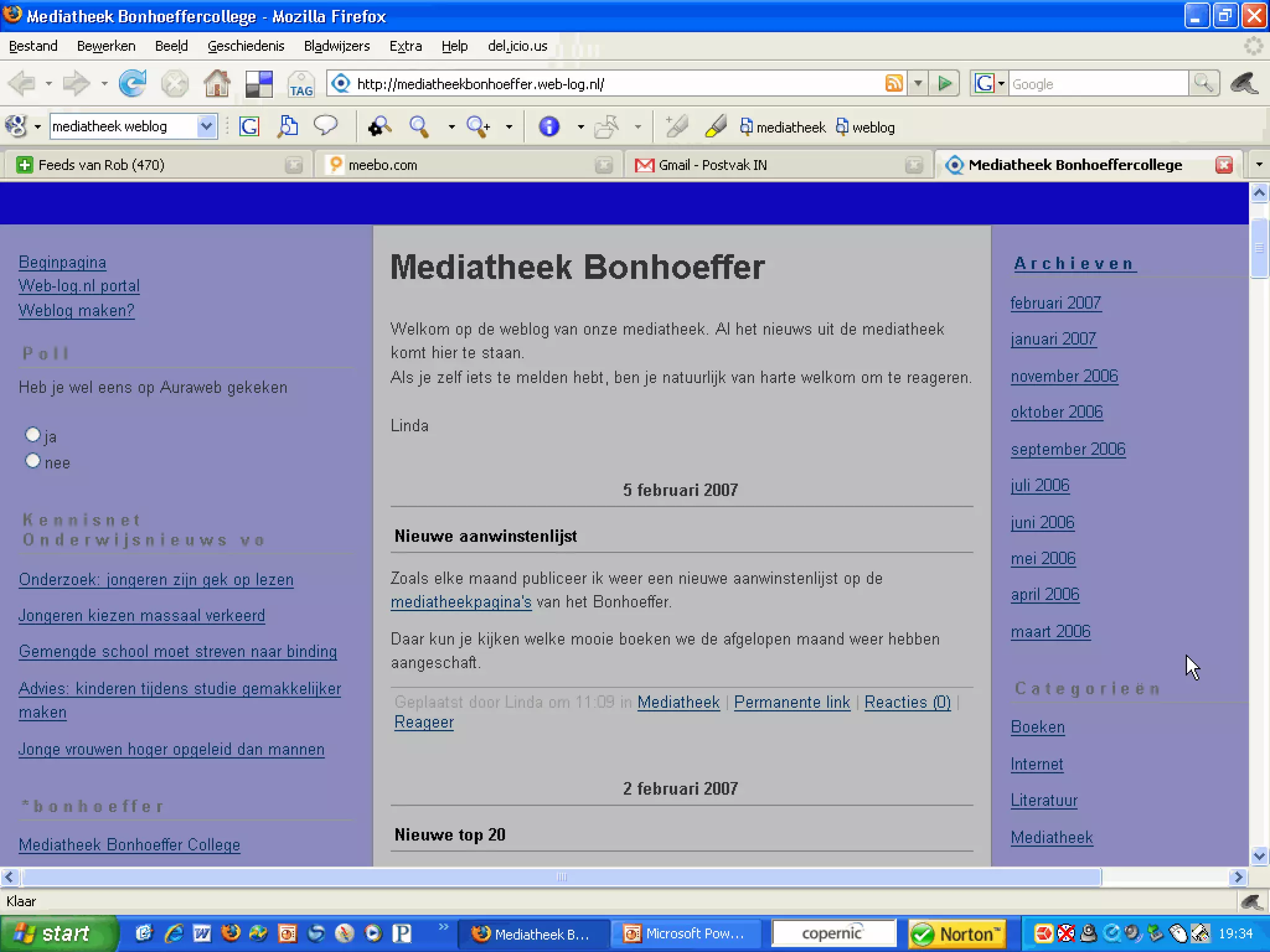Select the 'nee' poll radio button
The width and height of the screenshot is (1270, 952).
(33, 461)
